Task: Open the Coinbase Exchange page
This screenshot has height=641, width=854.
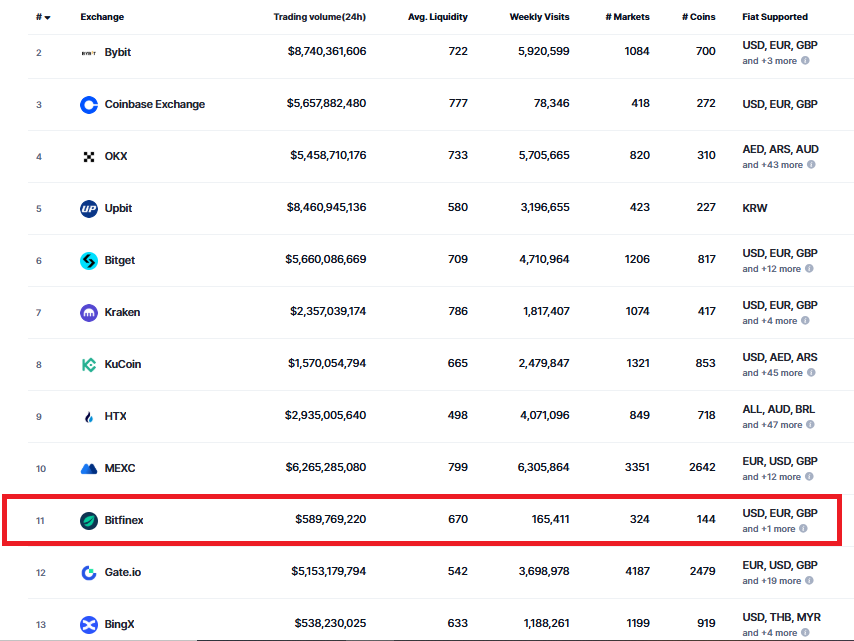Action: pyautogui.click(x=155, y=104)
